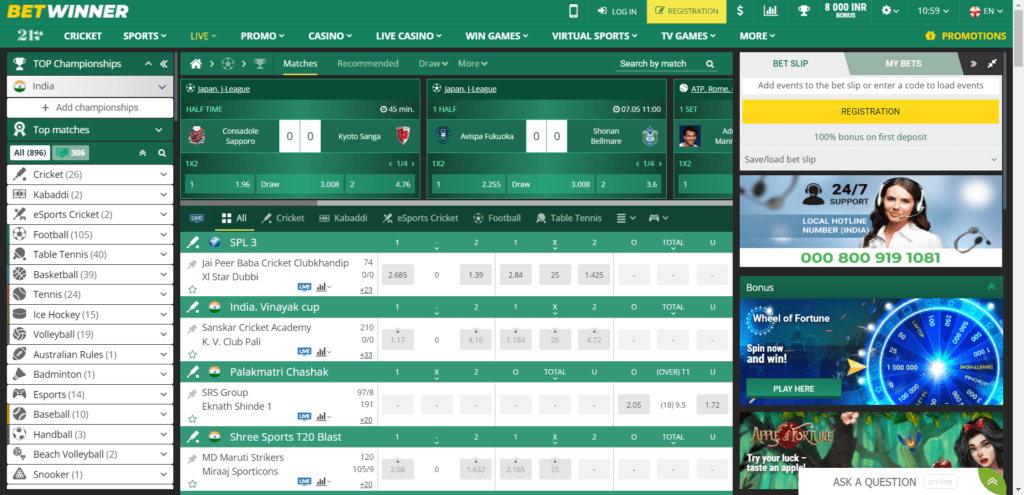Select the Table Tennis sport filter tab

[x=568, y=218]
